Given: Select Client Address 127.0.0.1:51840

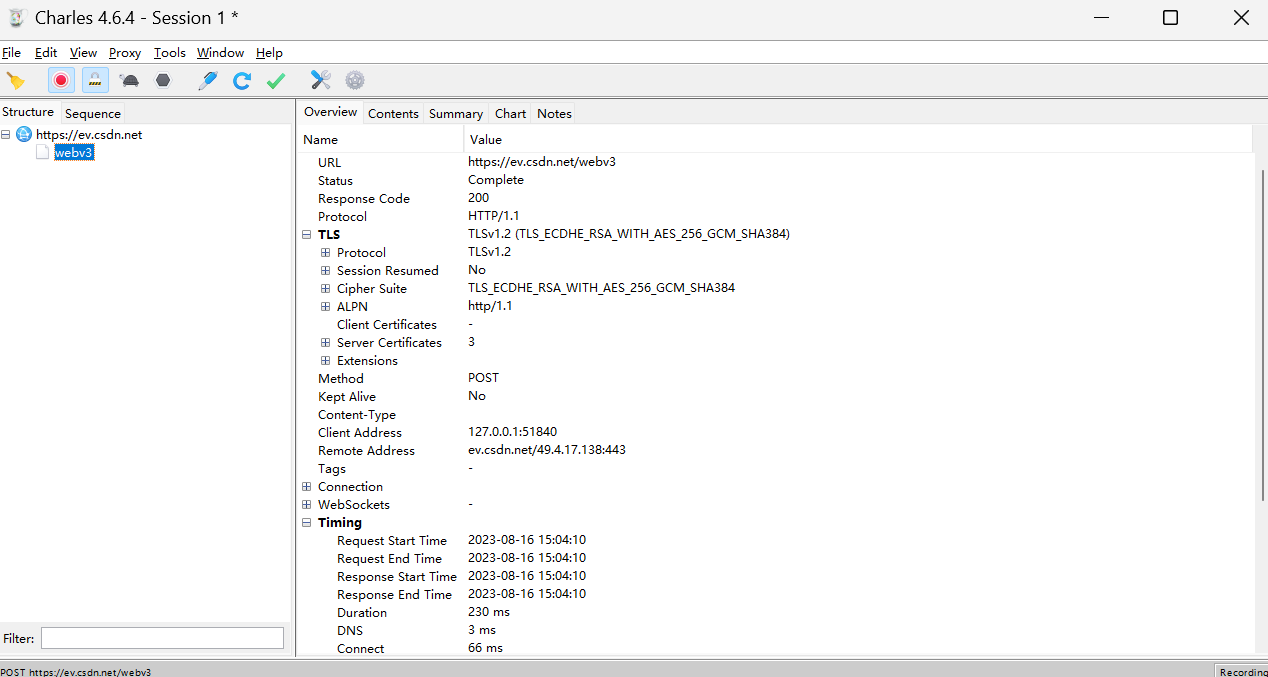Looking at the screenshot, I should point(513,432).
